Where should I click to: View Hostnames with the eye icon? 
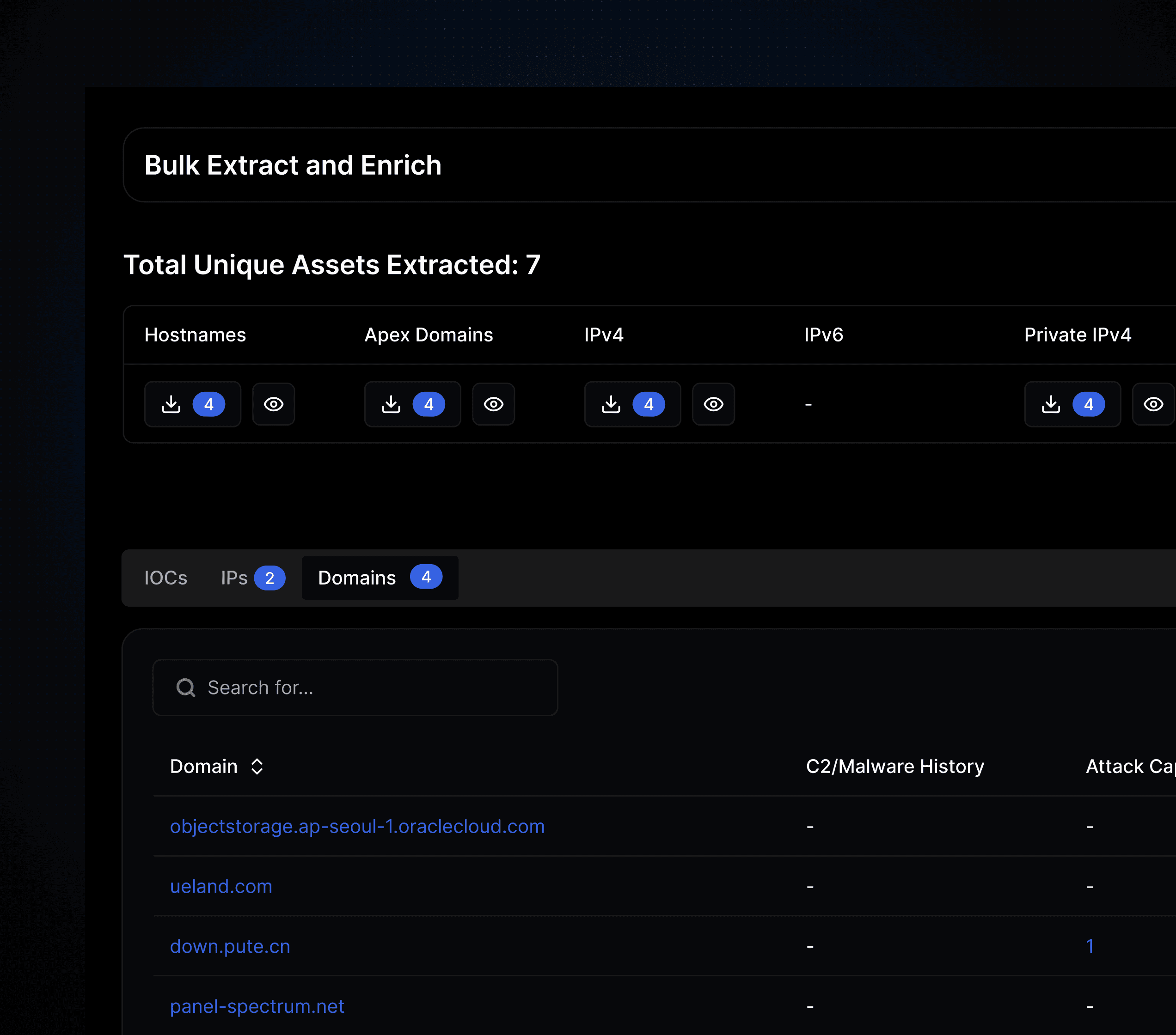[274, 404]
